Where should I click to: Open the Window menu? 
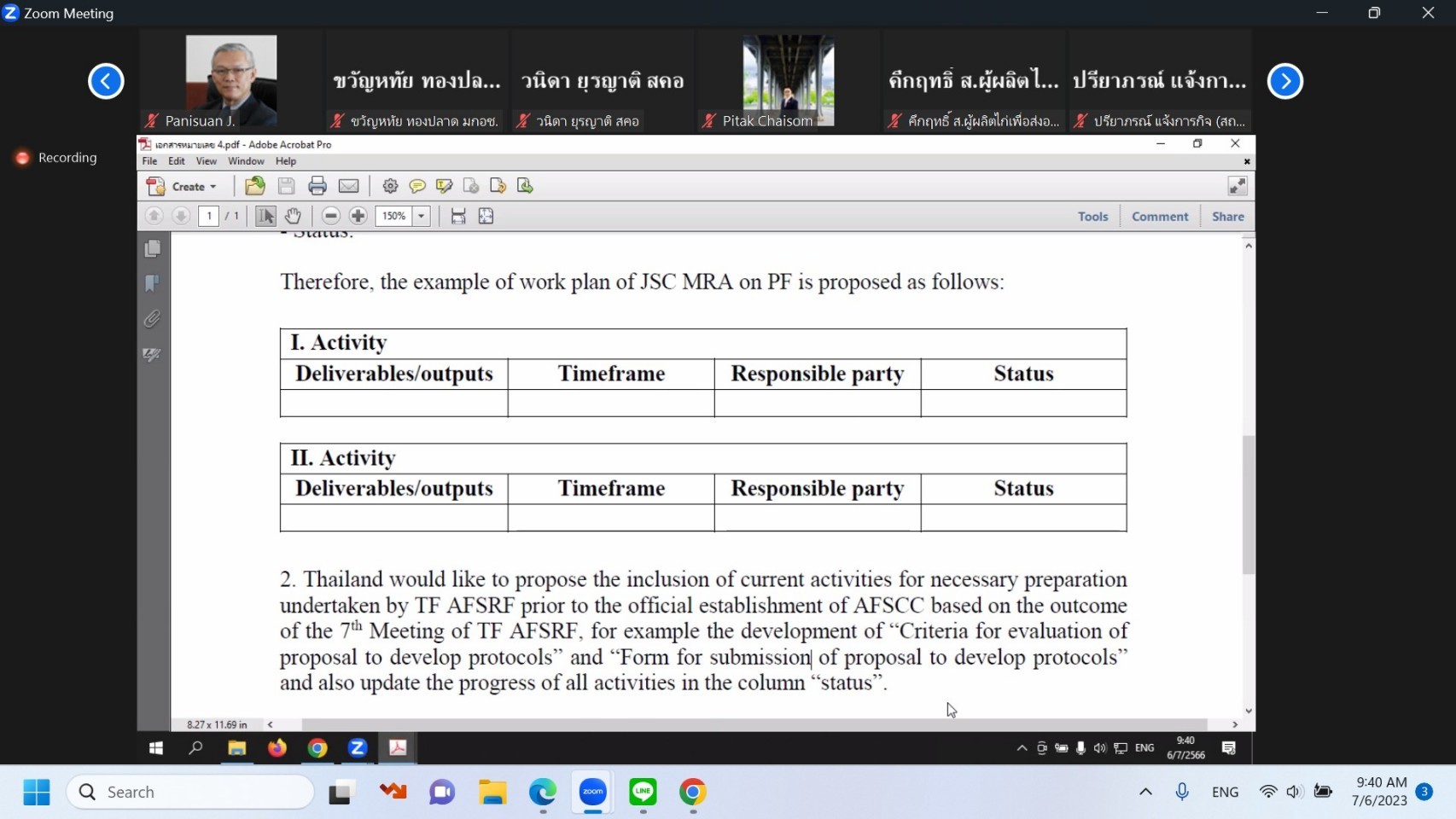pos(246,161)
